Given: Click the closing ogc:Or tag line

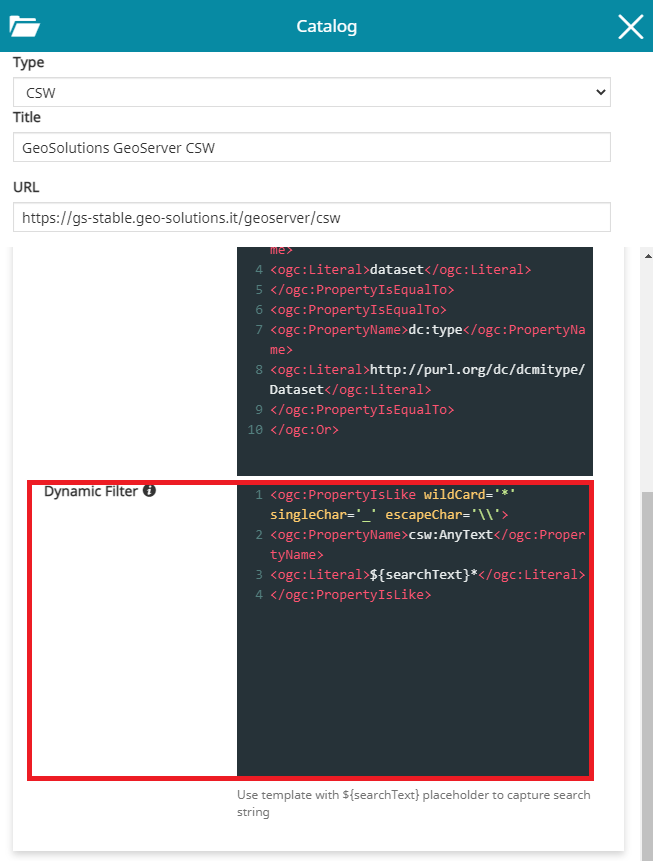Looking at the screenshot, I should pos(304,430).
